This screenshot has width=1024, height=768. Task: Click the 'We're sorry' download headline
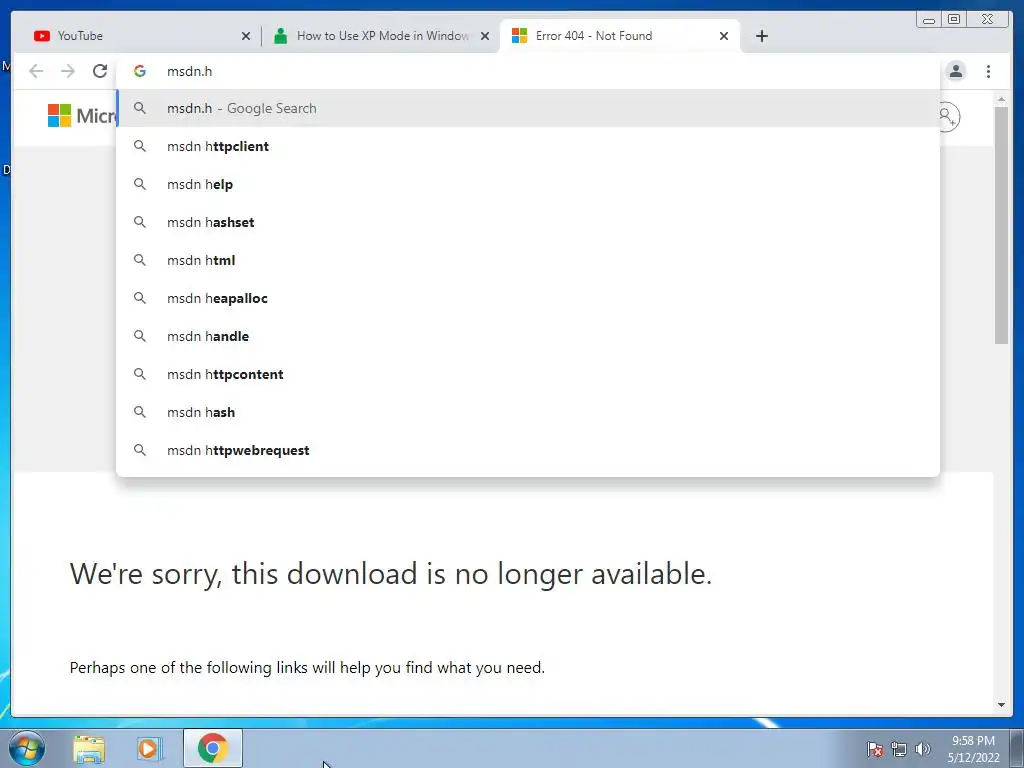(x=391, y=574)
